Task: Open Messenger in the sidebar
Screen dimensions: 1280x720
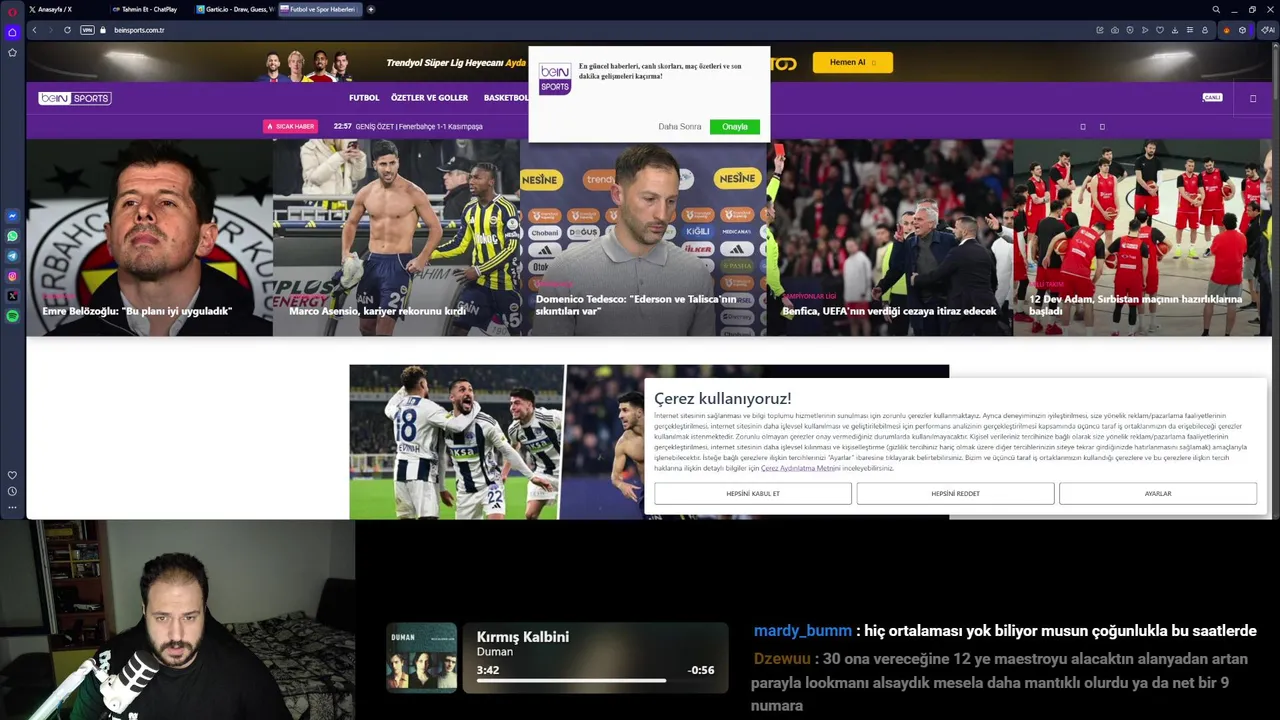Action: click(12, 216)
